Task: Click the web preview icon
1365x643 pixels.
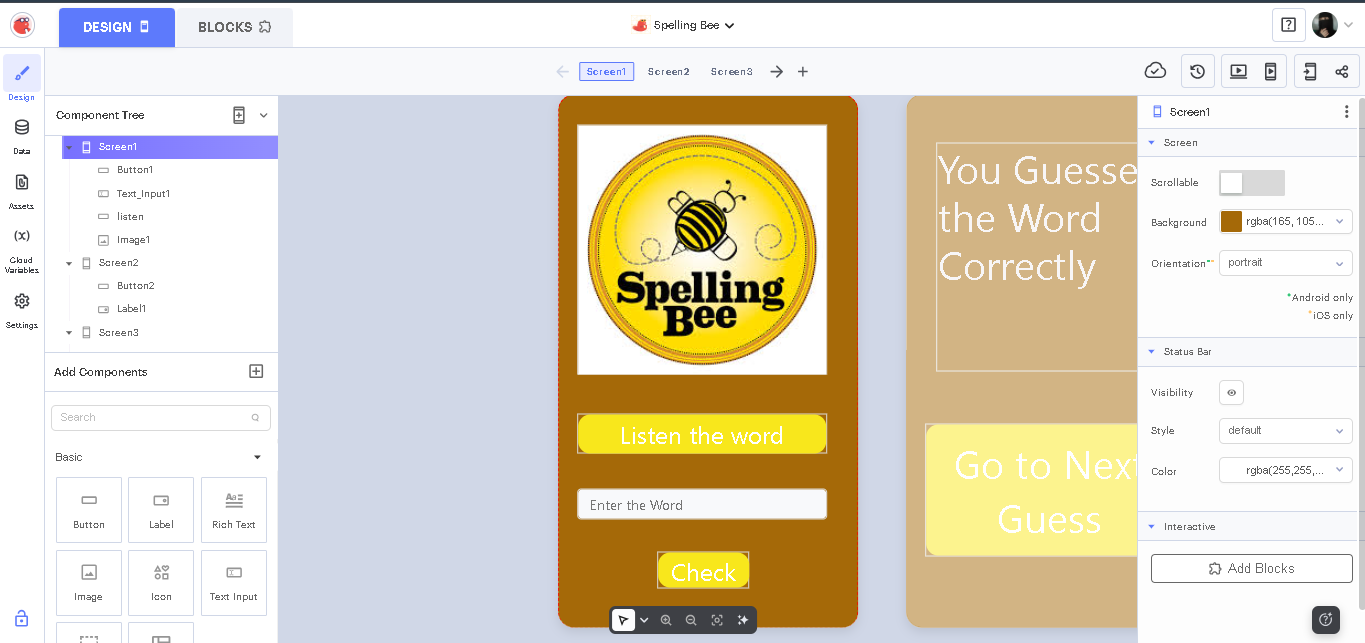Action: click(x=1238, y=71)
